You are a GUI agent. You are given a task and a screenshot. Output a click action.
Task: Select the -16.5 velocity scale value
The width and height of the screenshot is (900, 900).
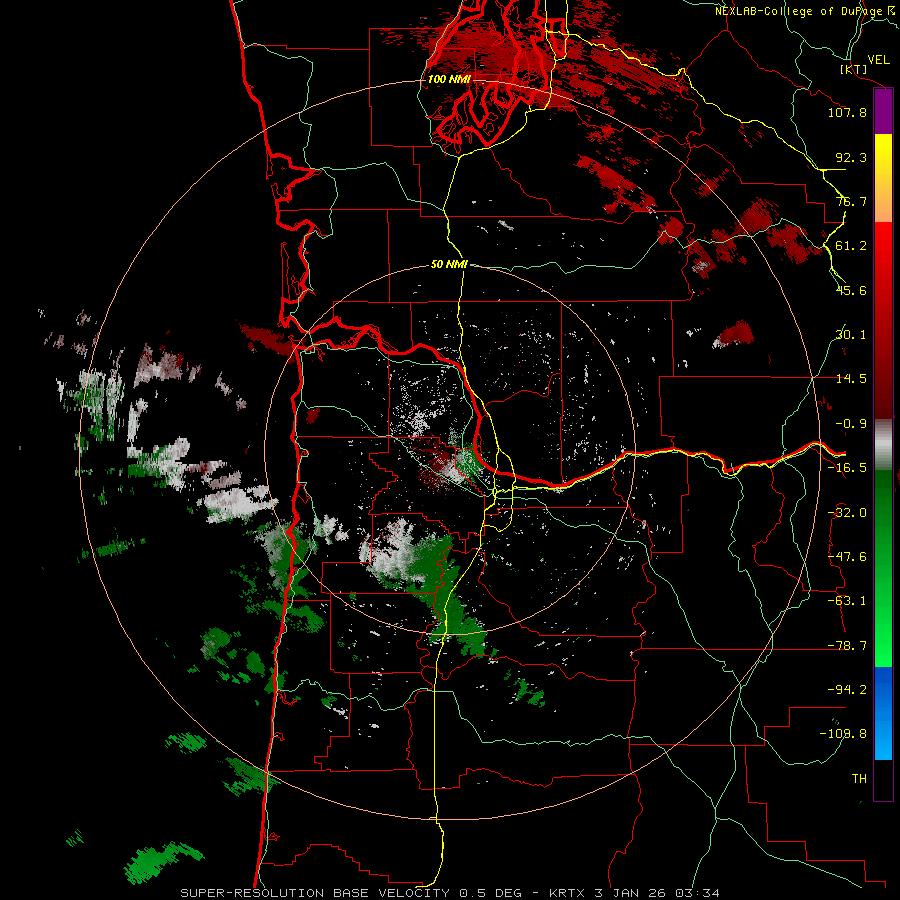(x=847, y=468)
